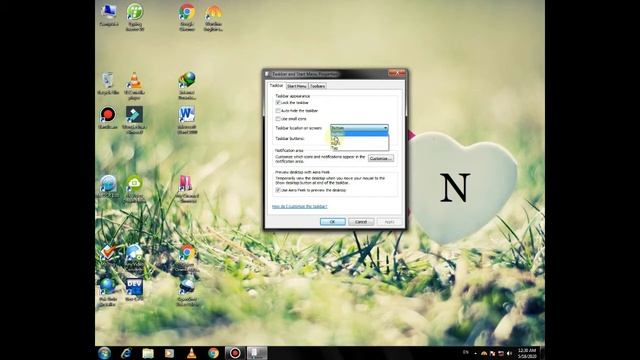Click the Windows Start orb
640x360 pixels.
(104, 353)
